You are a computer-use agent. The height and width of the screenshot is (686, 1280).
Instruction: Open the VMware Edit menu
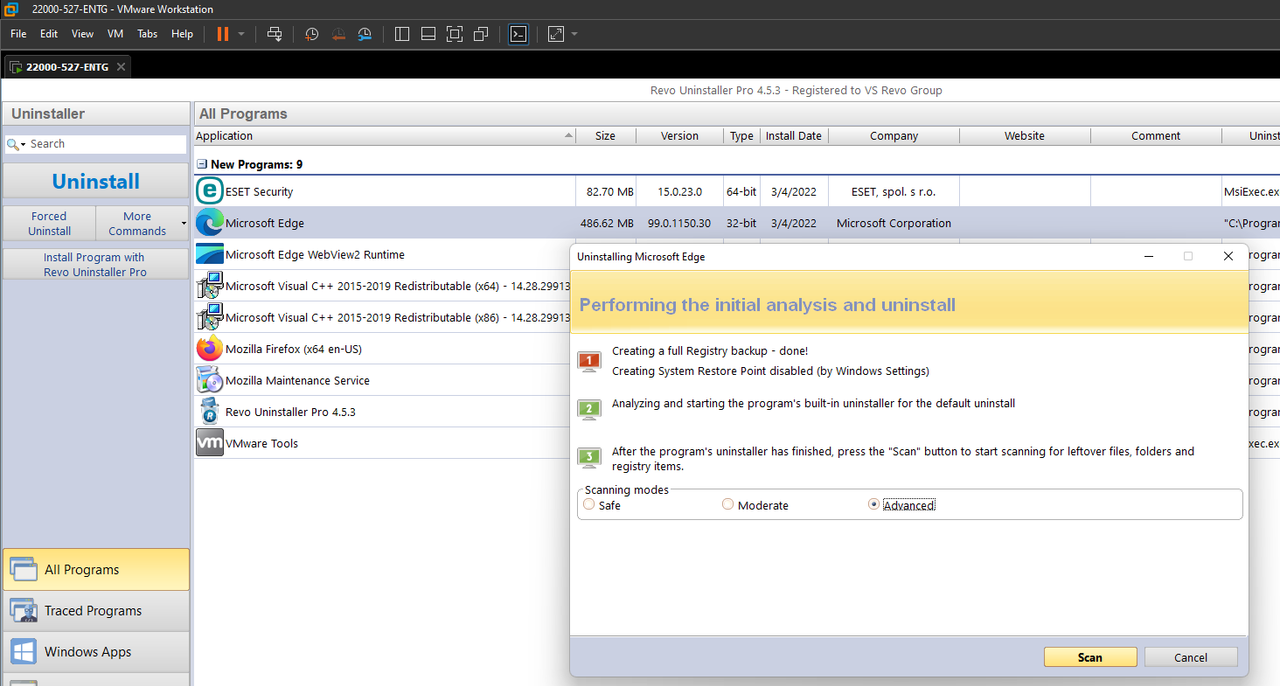[x=49, y=34]
